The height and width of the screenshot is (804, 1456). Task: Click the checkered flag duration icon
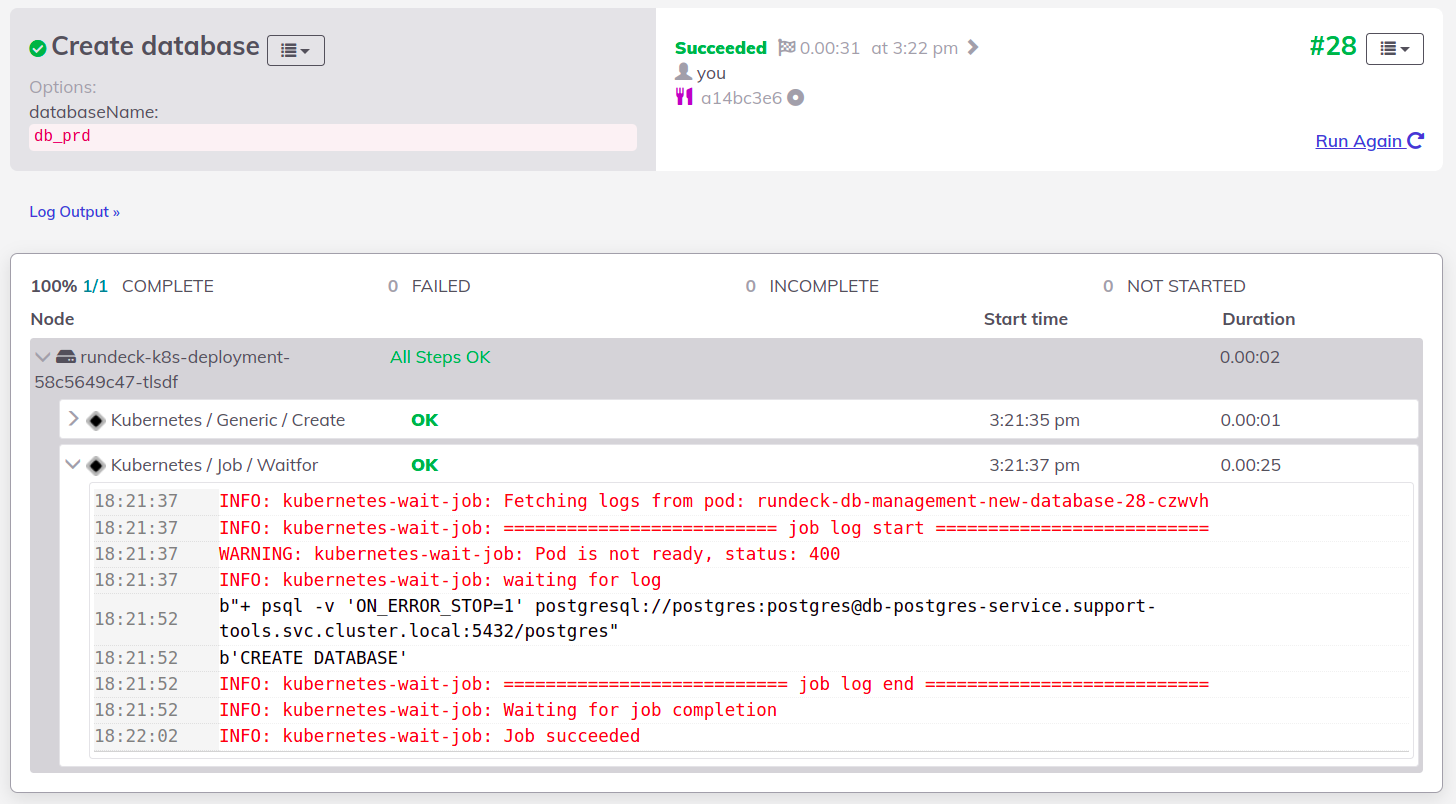coord(786,48)
